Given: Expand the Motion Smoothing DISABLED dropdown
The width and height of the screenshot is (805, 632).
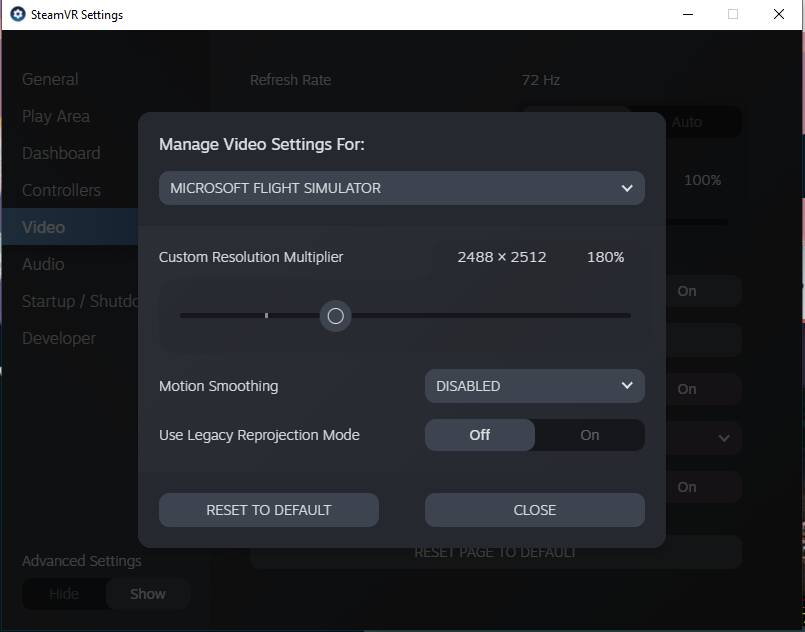Looking at the screenshot, I should pyautogui.click(x=534, y=386).
